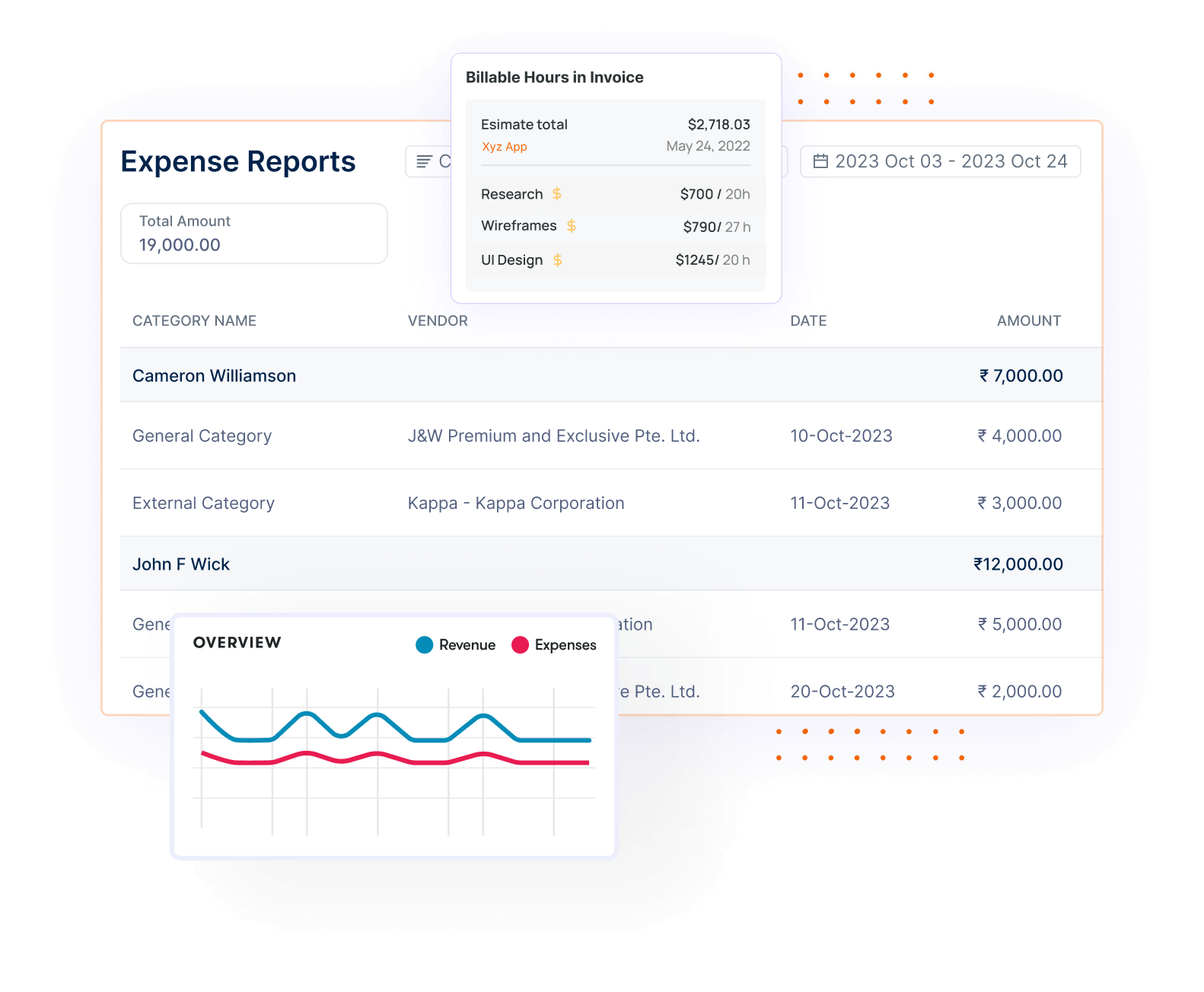Click vendor Kappa - Kappa Corporation
This screenshot has height=992, width=1204.
coord(516,503)
